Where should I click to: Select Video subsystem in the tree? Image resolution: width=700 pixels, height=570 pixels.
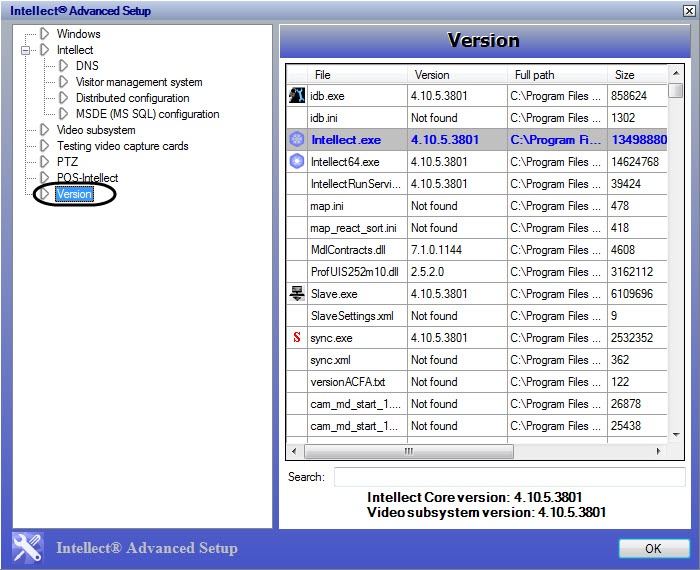click(96, 130)
